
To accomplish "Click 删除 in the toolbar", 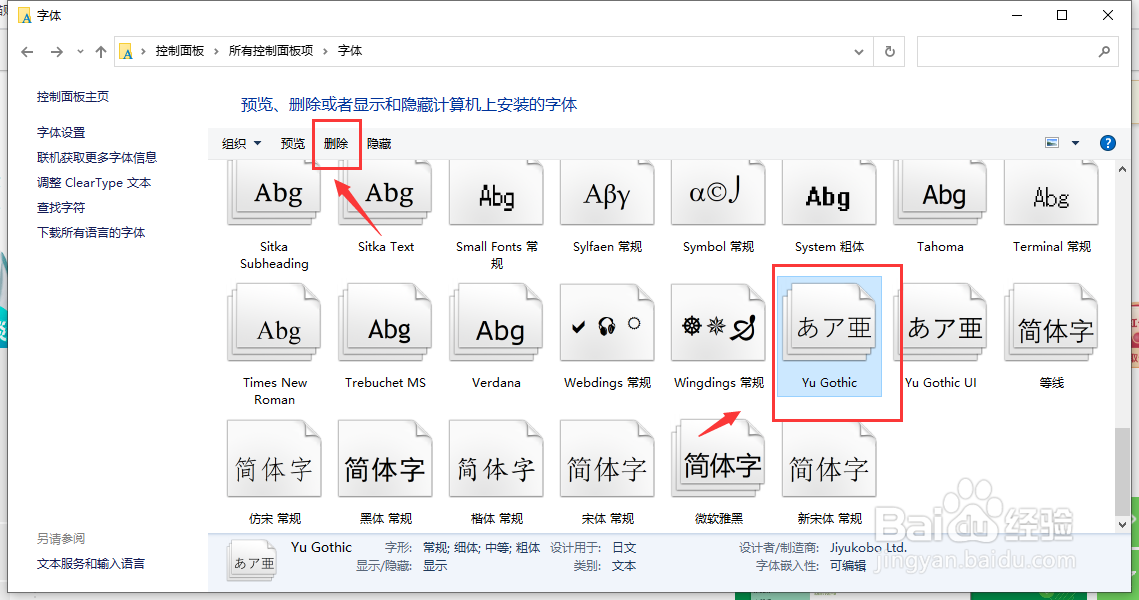I will coord(336,144).
